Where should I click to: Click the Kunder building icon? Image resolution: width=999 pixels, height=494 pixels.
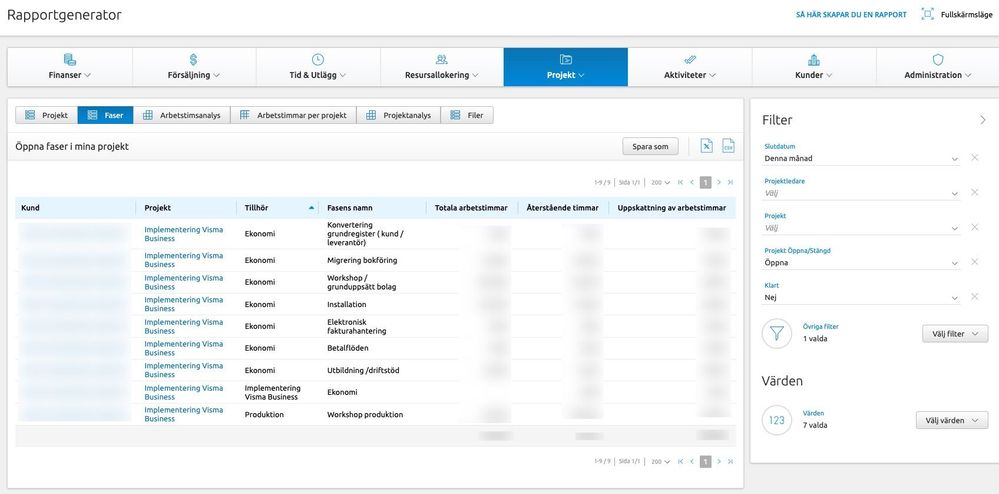[814, 60]
